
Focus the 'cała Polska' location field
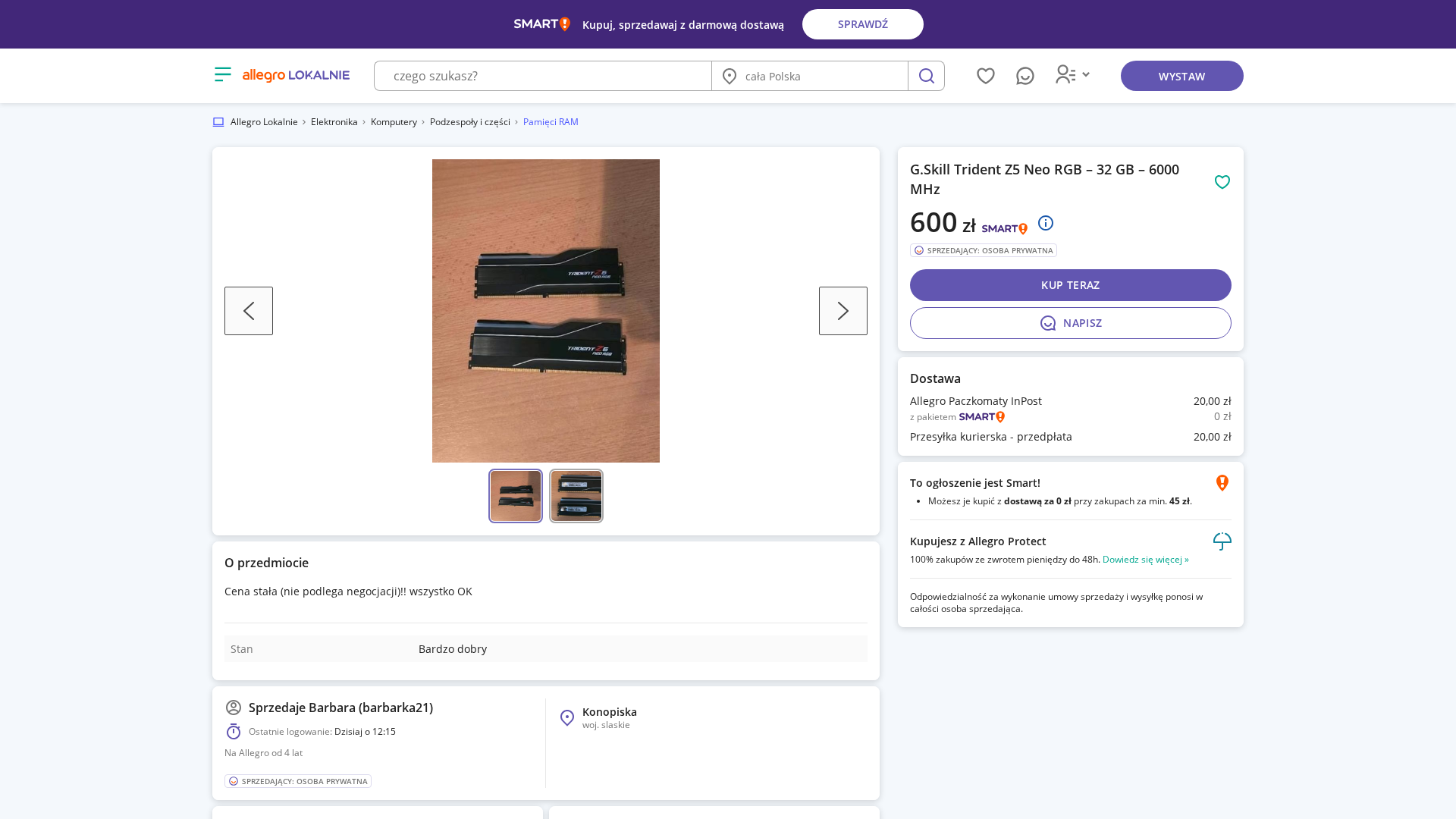tap(810, 76)
